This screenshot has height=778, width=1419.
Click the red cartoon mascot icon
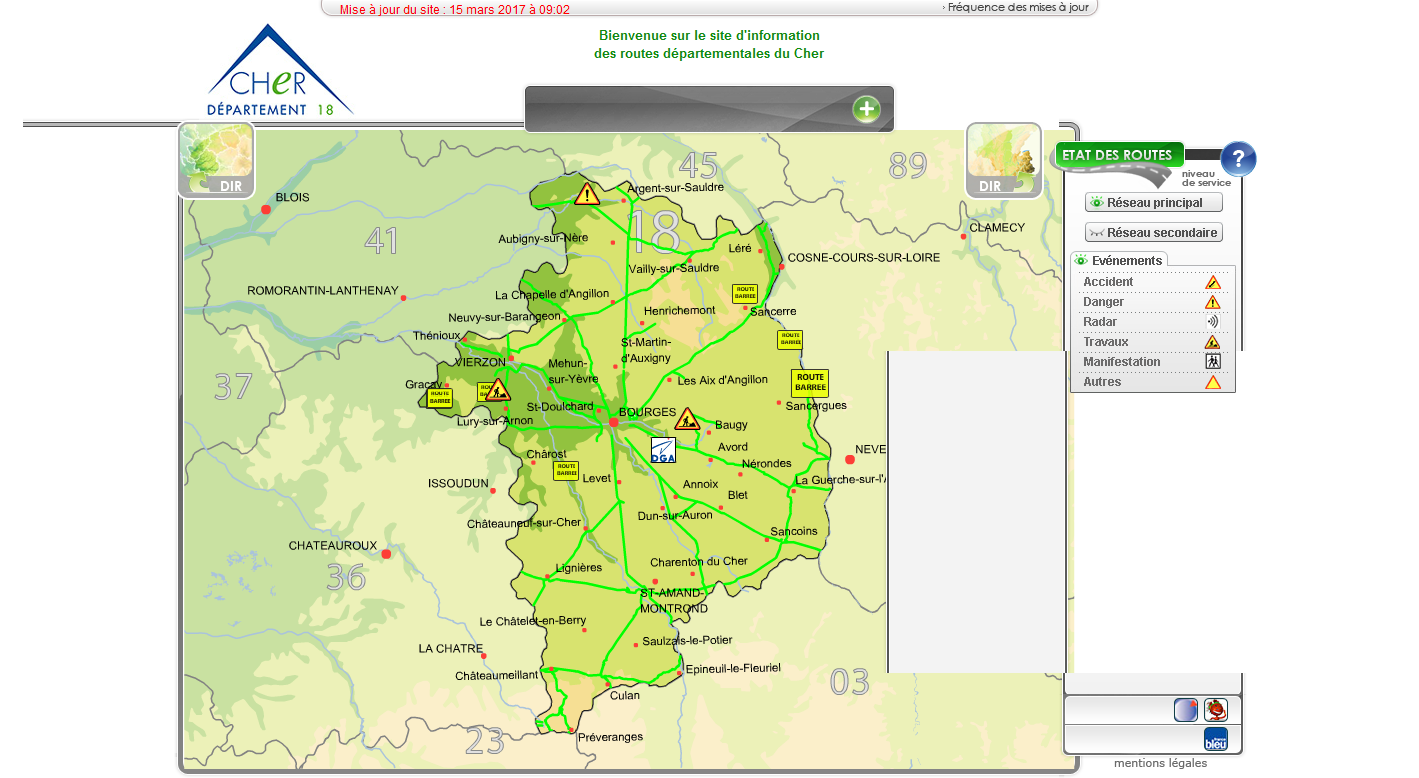pyautogui.click(x=1215, y=710)
